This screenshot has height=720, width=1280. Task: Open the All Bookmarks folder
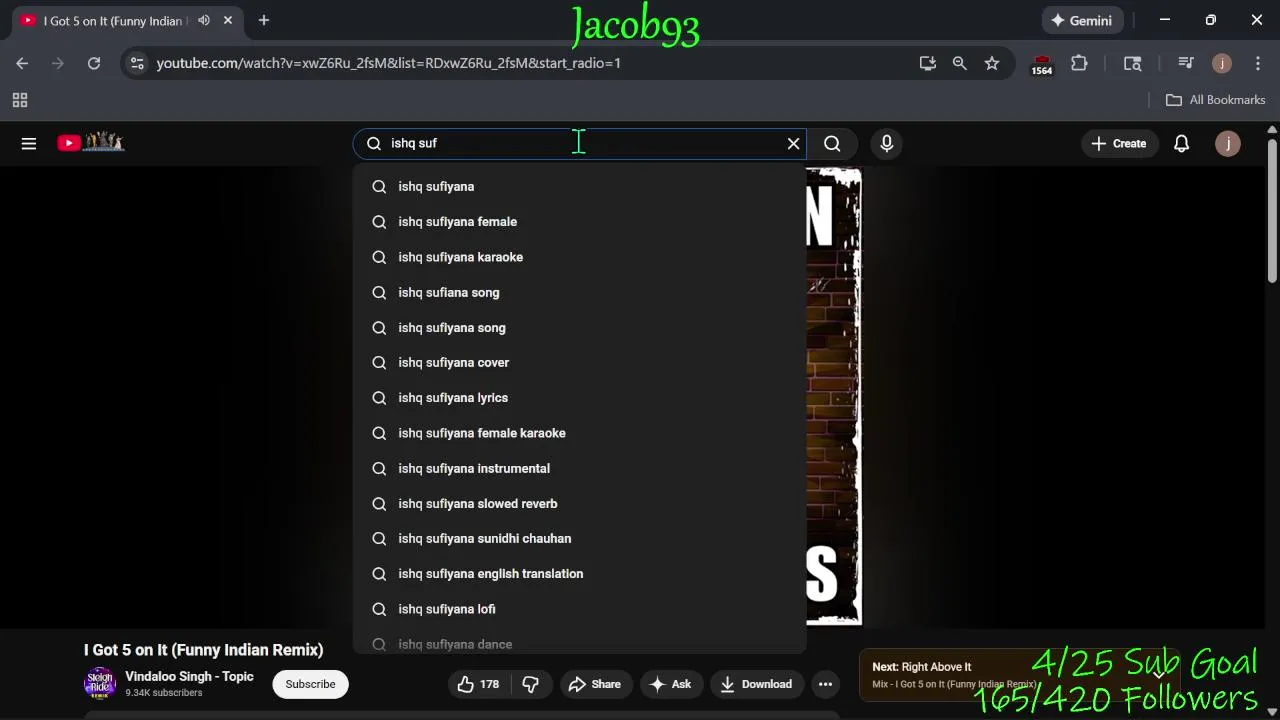[x=1216, y=100]
